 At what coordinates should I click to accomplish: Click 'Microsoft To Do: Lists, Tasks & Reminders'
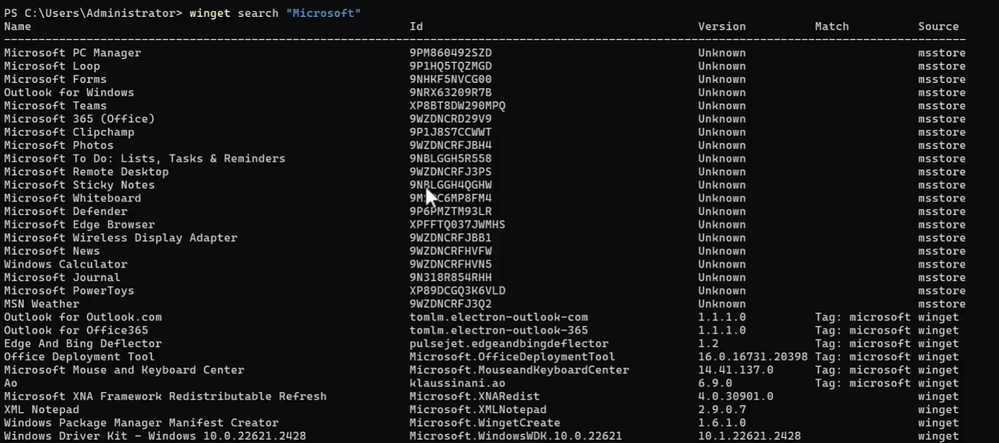[145, 159]
